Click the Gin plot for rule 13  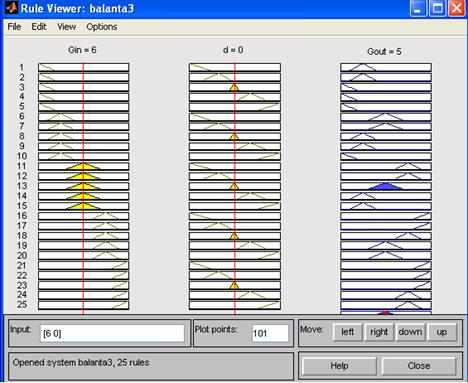(x=83, y=186)
